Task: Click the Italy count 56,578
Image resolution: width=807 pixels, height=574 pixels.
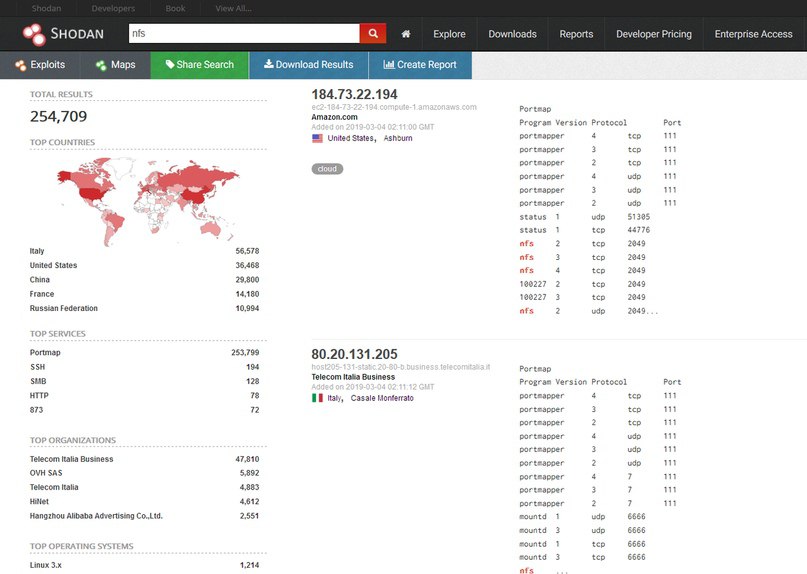Action: coord(248,251)
